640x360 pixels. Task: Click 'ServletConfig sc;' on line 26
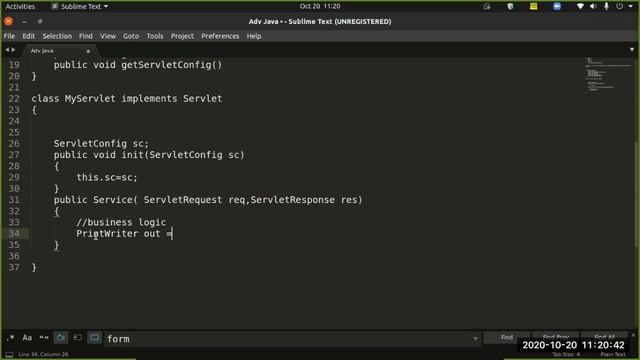[x=101, y=143]
